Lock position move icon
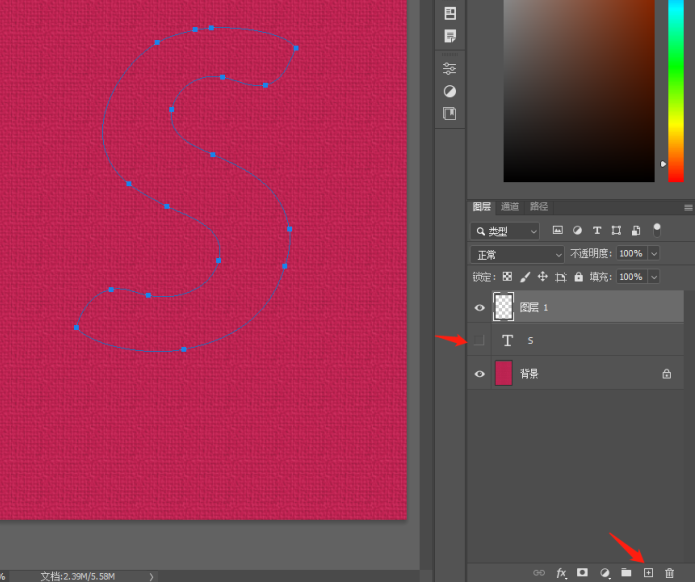695x583 pixels. click(x=543, y=277)
